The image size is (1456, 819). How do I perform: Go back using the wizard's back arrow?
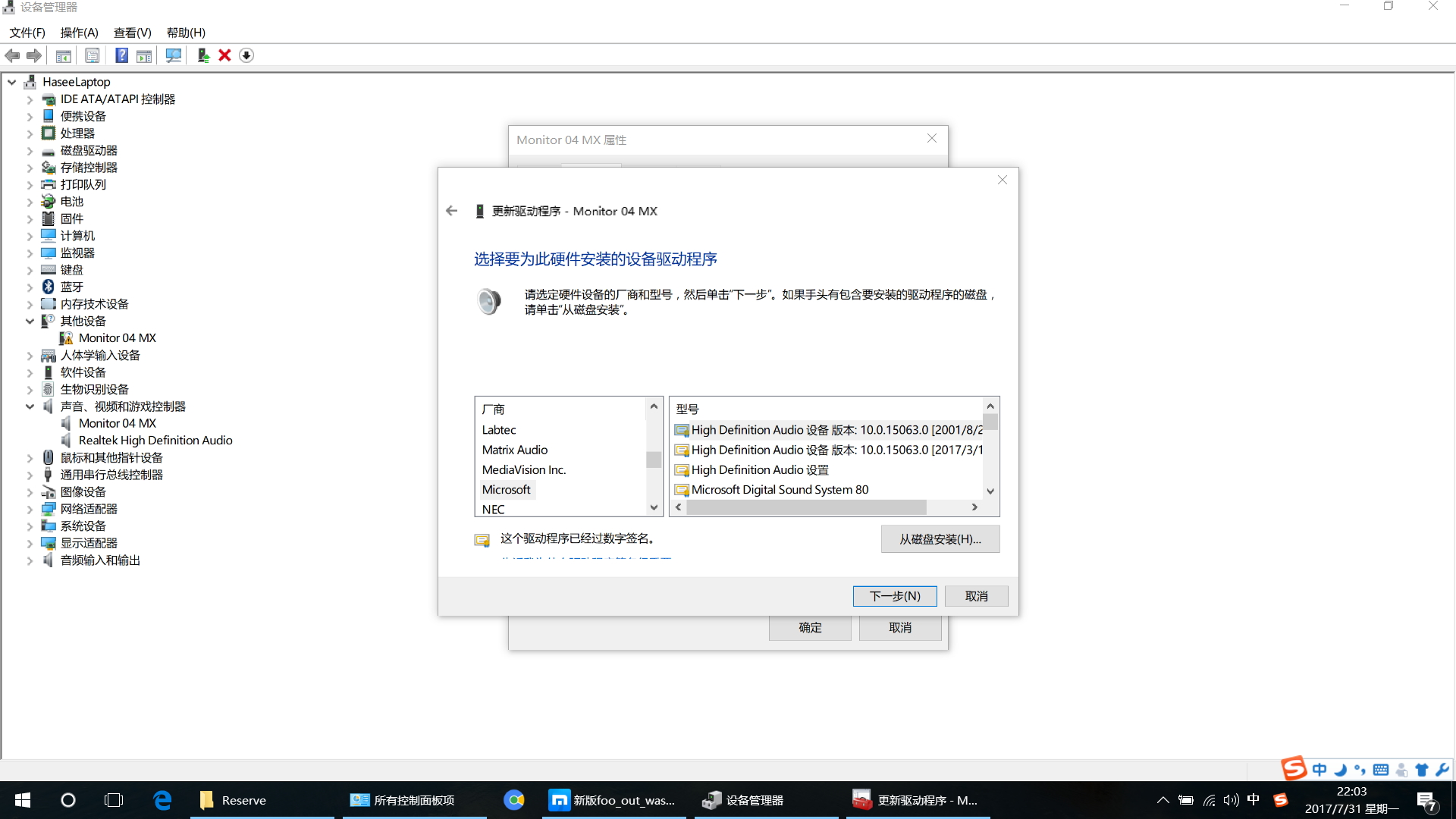coord(452,211)
